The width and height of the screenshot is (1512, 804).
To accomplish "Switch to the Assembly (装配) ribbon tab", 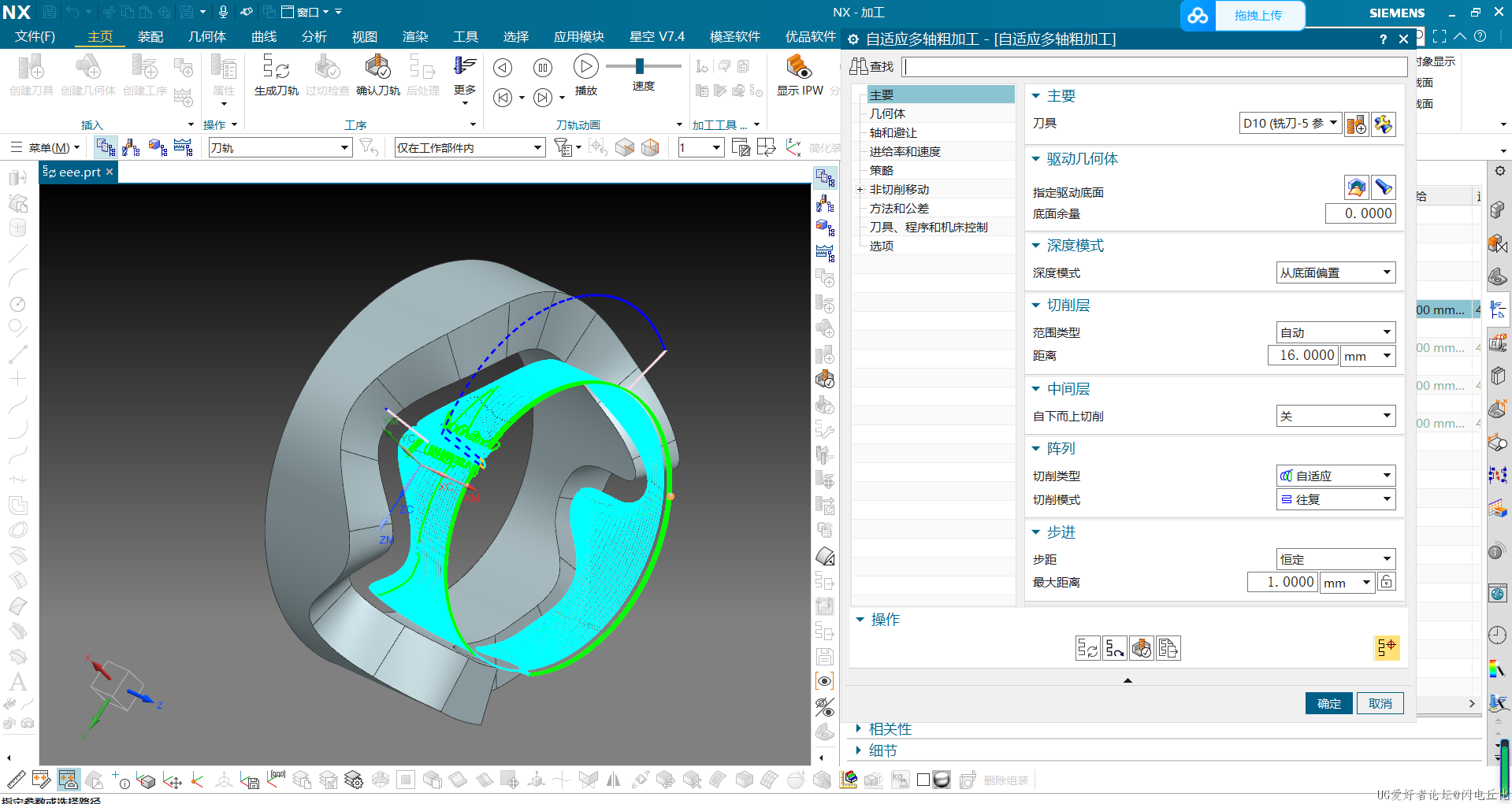I will pos(150,36).
